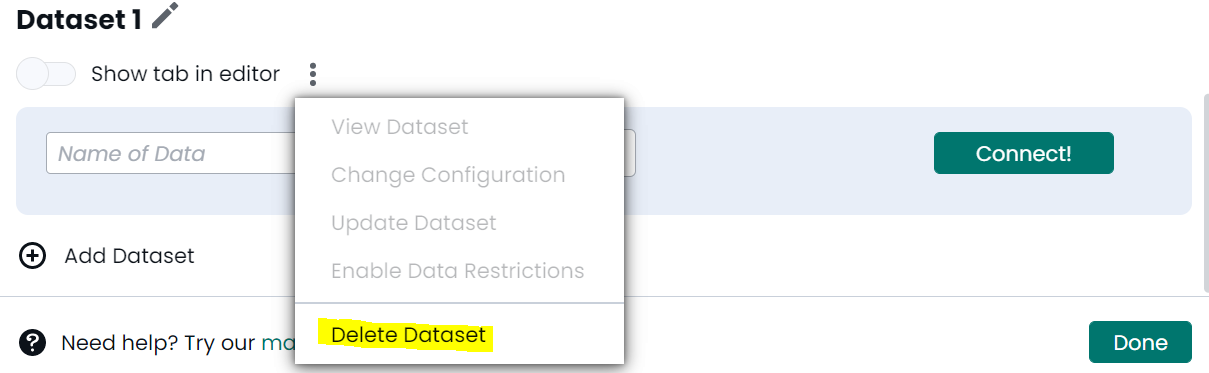The height and width of the screenshot is (373, 1209).
Task: Click the Add Dataset text label
Action: click(130, 256)
